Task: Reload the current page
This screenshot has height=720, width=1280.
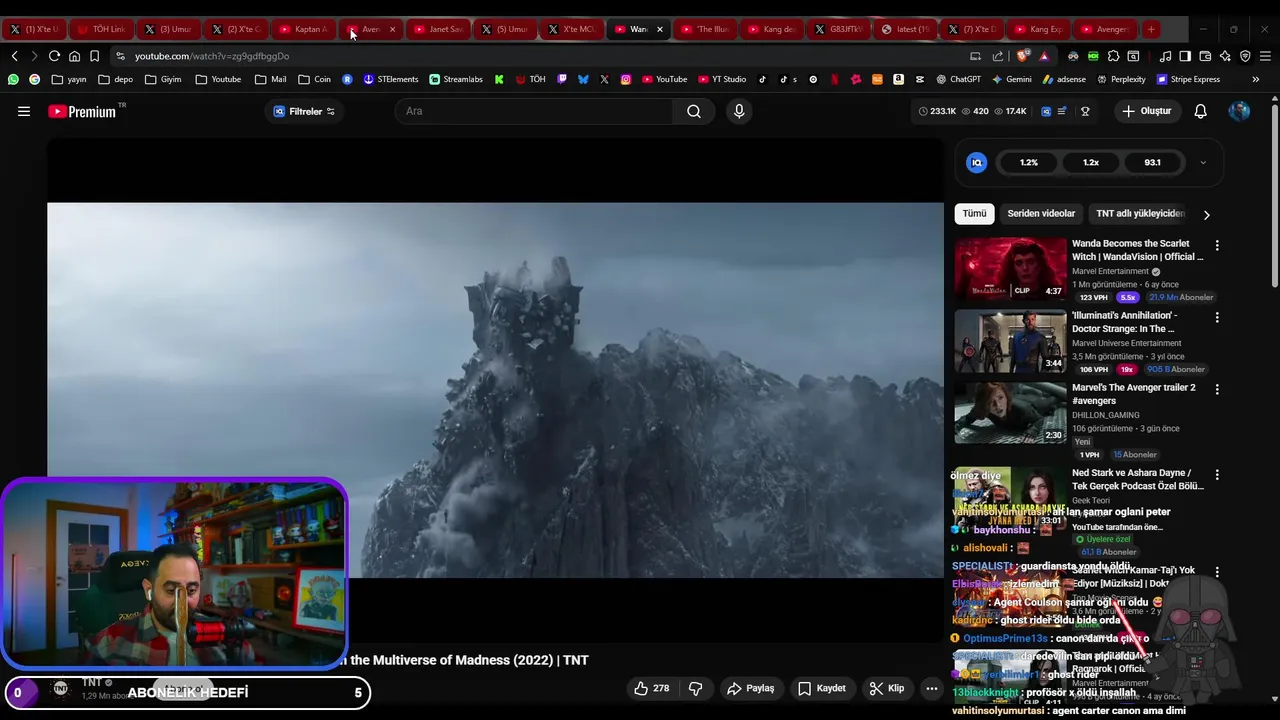Action: [54, 56]
